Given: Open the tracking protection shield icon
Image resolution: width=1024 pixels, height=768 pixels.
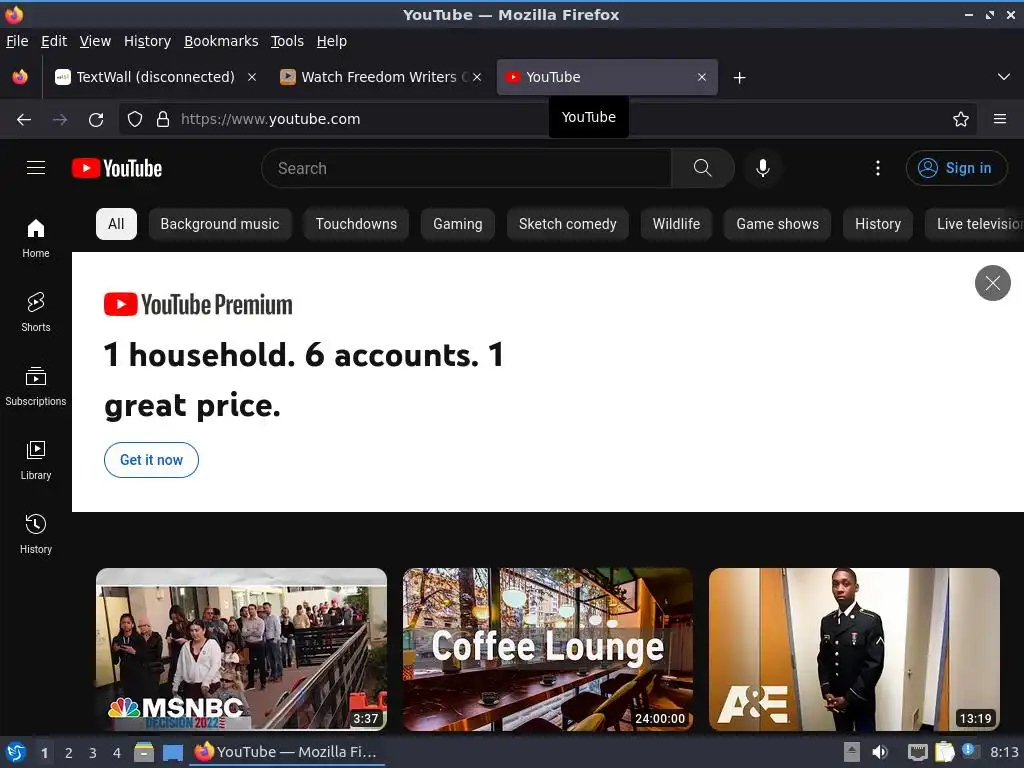Looking at the screenshot, I should coord(135,120).
